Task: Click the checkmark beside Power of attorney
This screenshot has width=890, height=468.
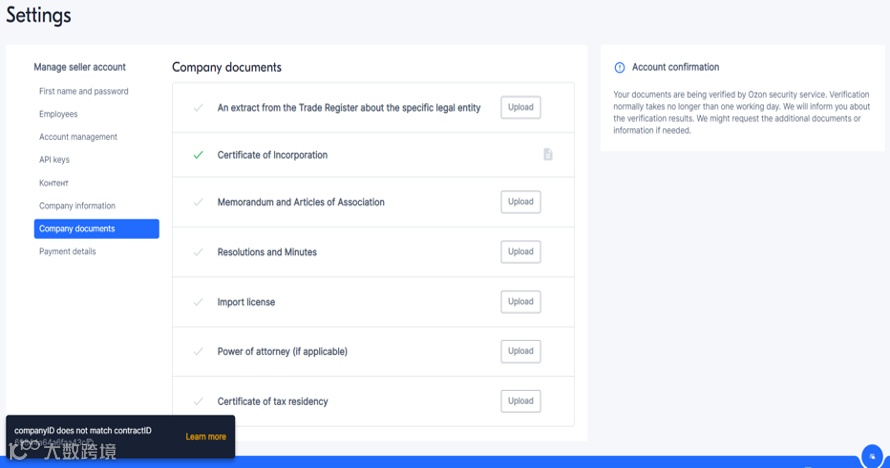Action: 198,351
